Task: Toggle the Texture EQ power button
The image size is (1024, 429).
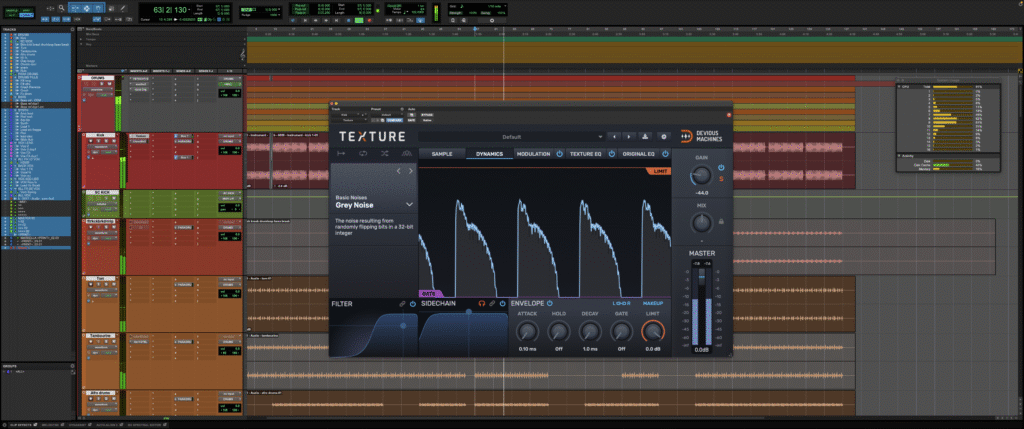Action: 612,154
